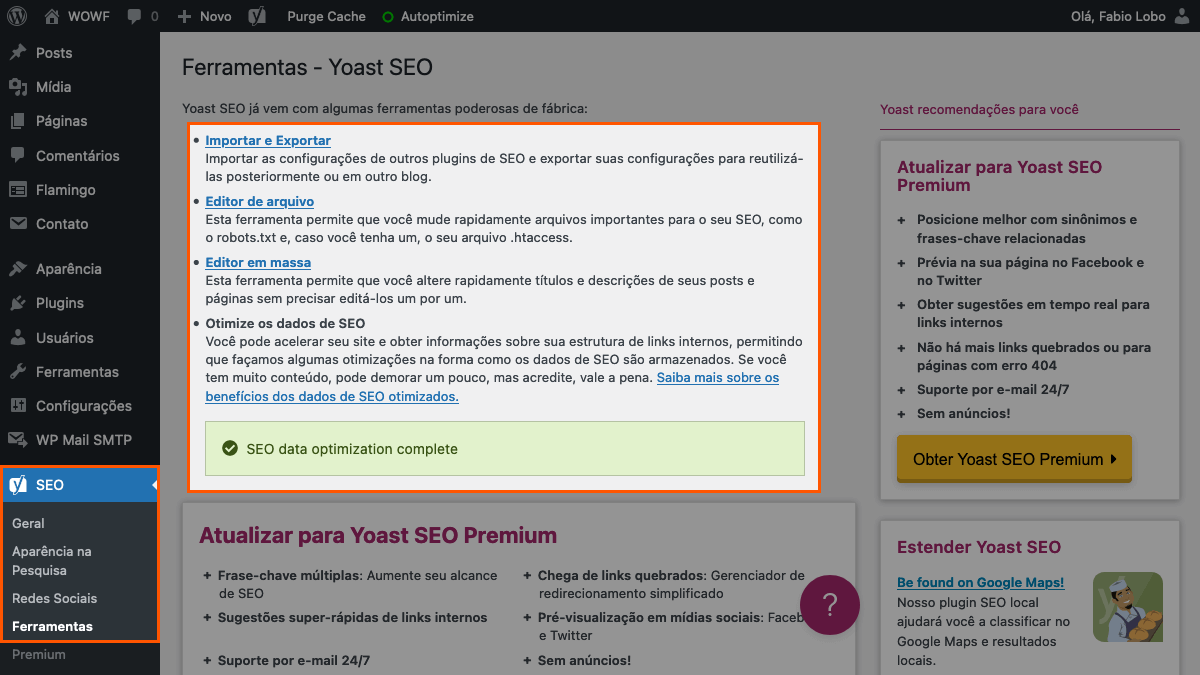Click Yoast recomendações para você text
The width and height of the screenshot is (1200, 675).
[x=979, y=109]
